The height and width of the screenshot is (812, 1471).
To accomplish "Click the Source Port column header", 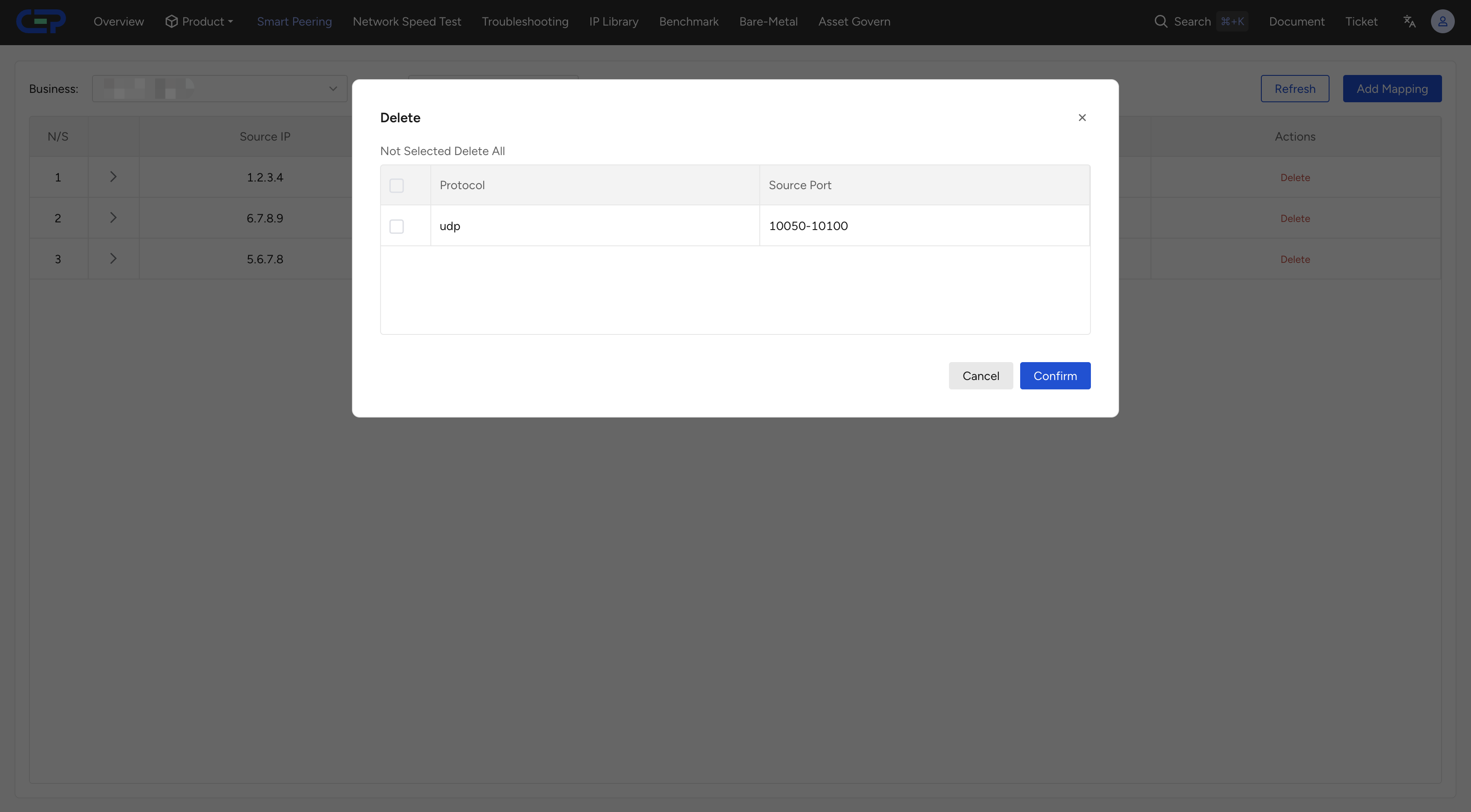I will click(x=925, y=185).
